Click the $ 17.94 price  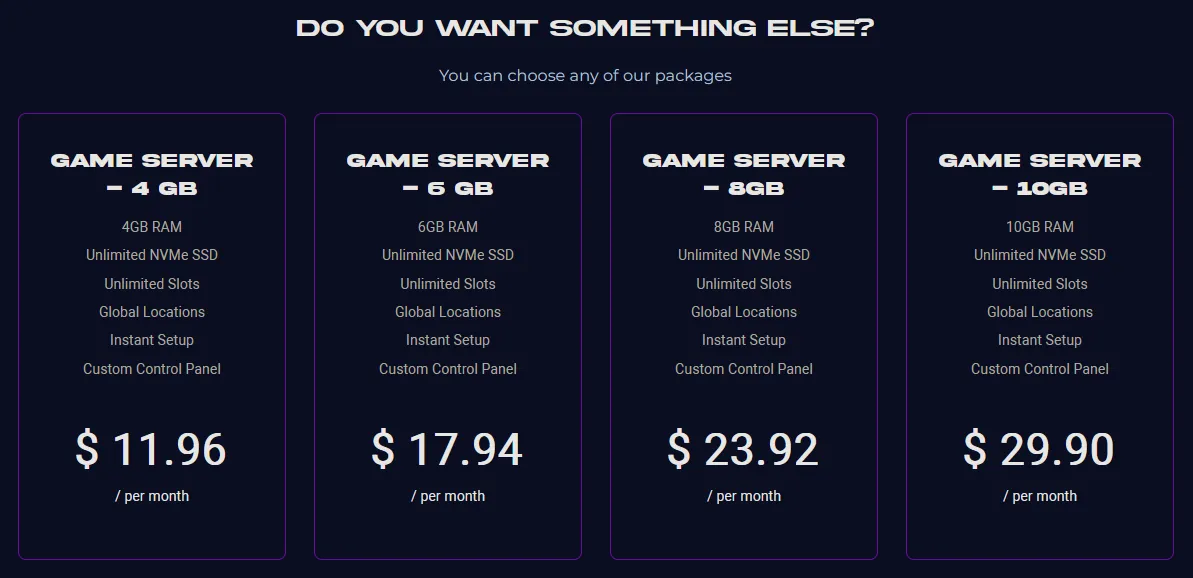pos(447,449)
